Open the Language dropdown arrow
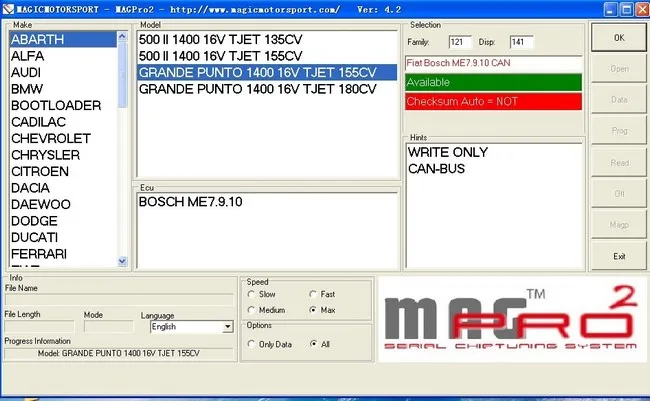The height and width of the screenshot is (401, 650). tap(228, 327)
